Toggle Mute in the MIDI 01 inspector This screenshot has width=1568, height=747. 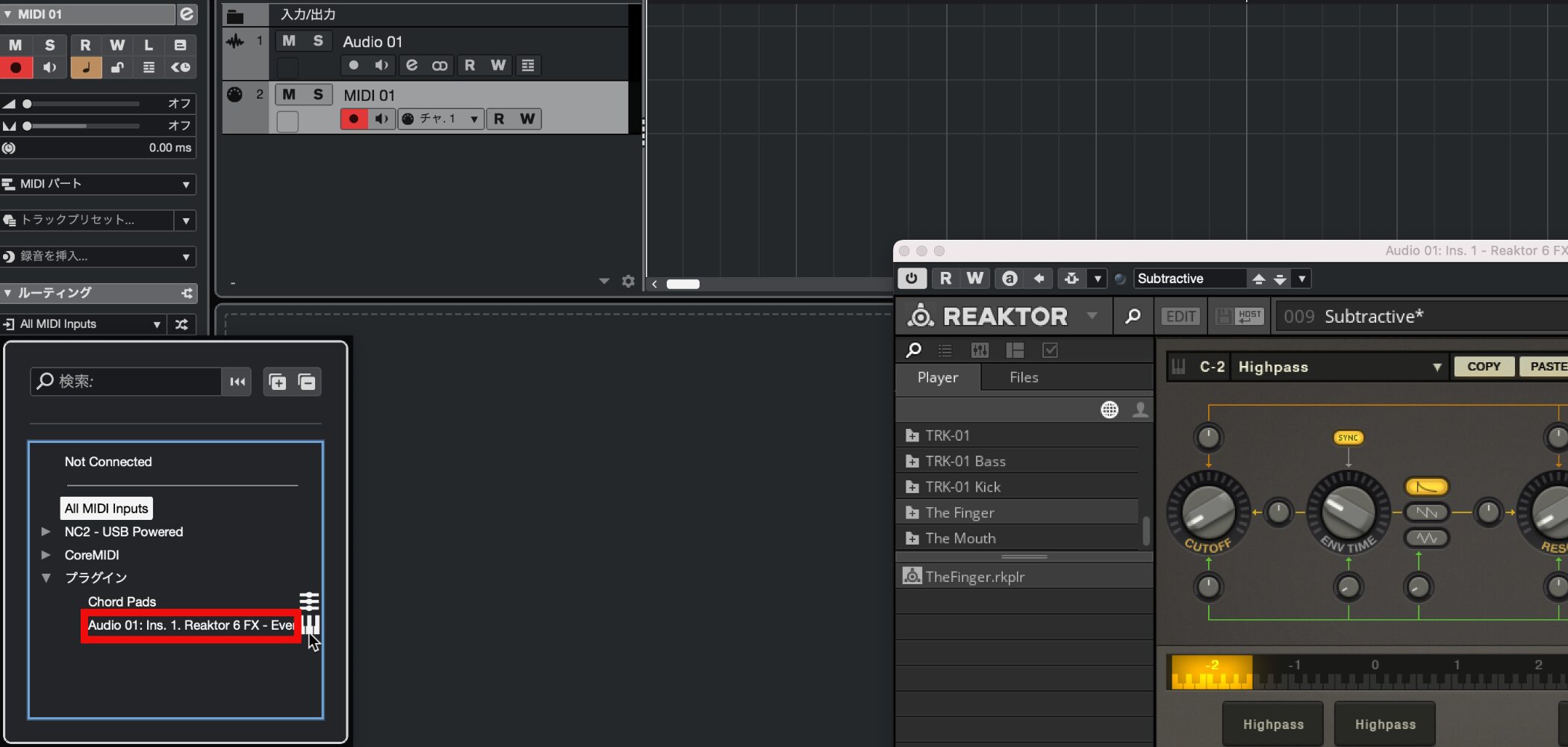tap(16, 45)
